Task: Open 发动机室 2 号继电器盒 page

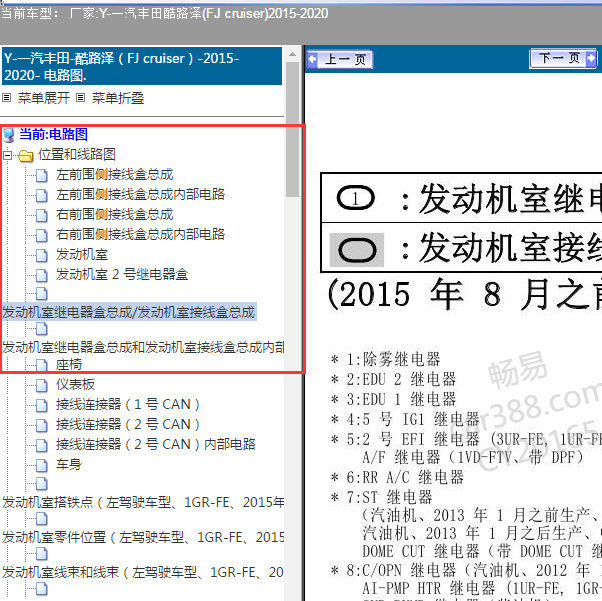Action: [122, 274]
